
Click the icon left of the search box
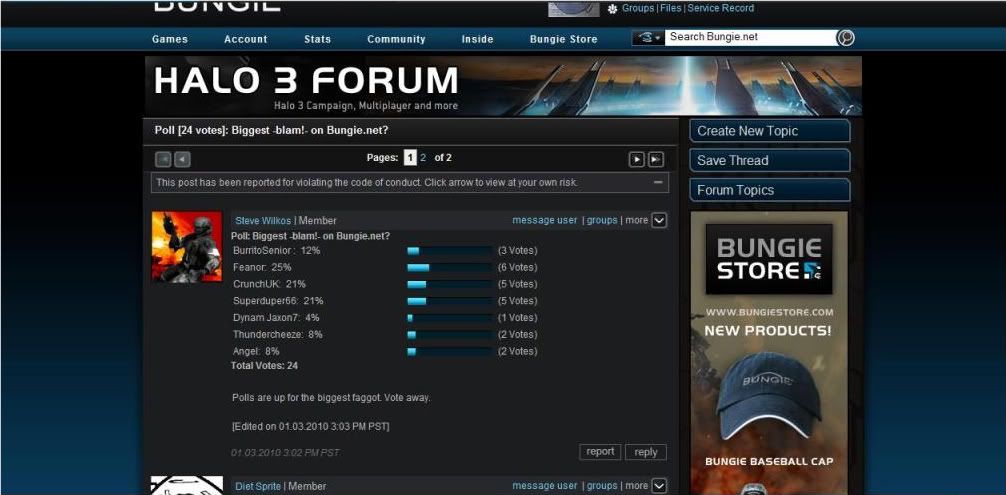(x=648, y=38)
